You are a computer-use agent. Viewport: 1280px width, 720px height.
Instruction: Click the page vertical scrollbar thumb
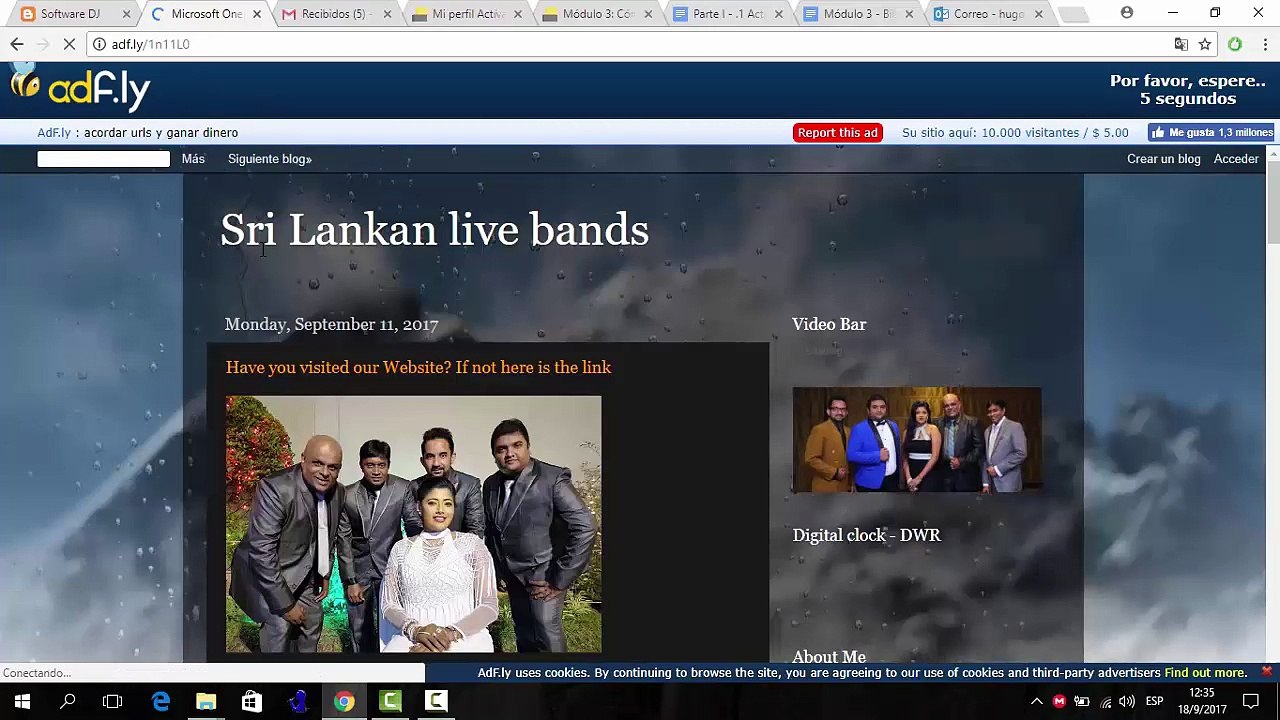[1273, 200]
